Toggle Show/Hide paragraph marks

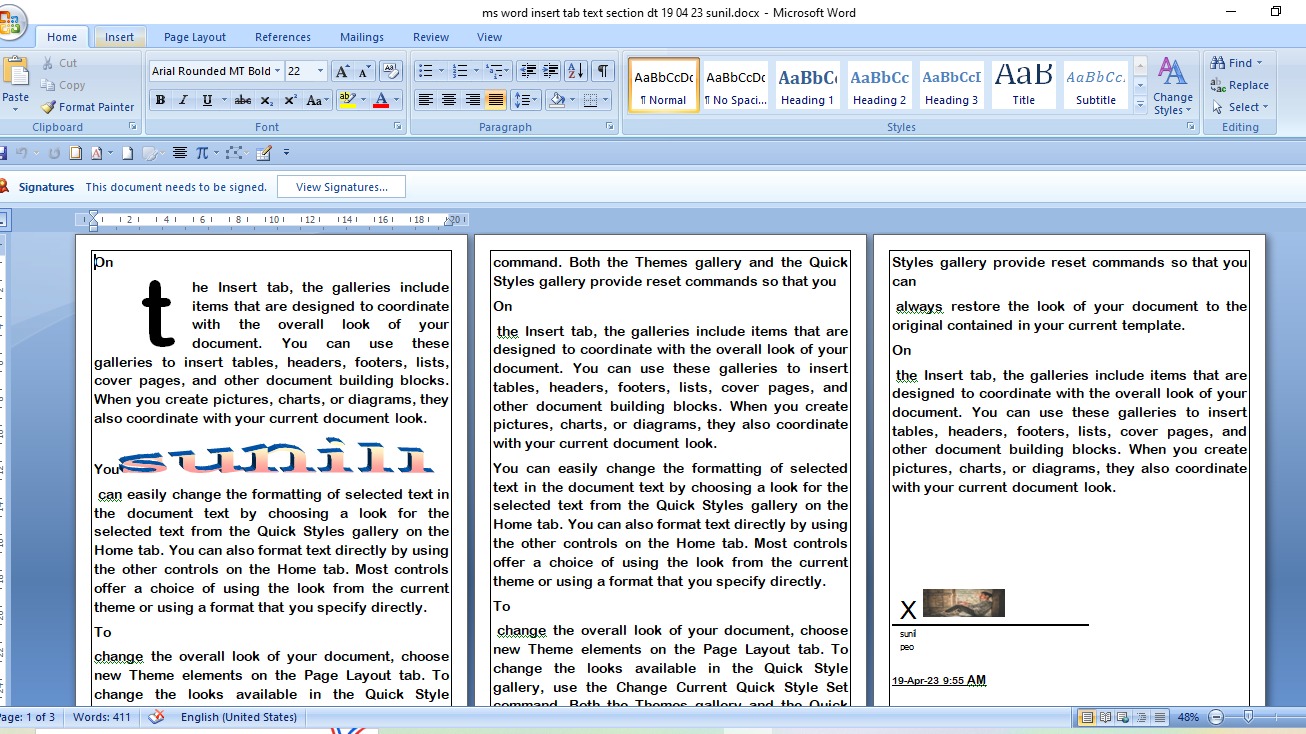[x=603, y=71]
